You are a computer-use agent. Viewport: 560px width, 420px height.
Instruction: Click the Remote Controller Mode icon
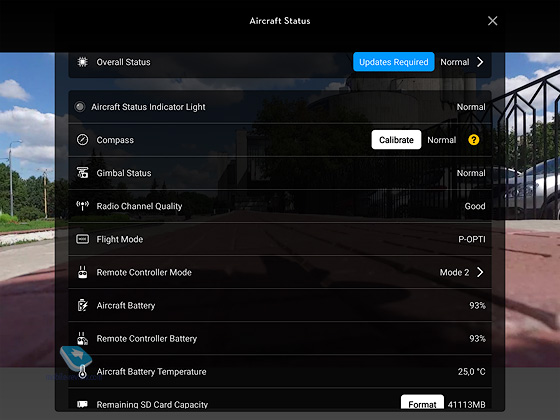(82, 272)
